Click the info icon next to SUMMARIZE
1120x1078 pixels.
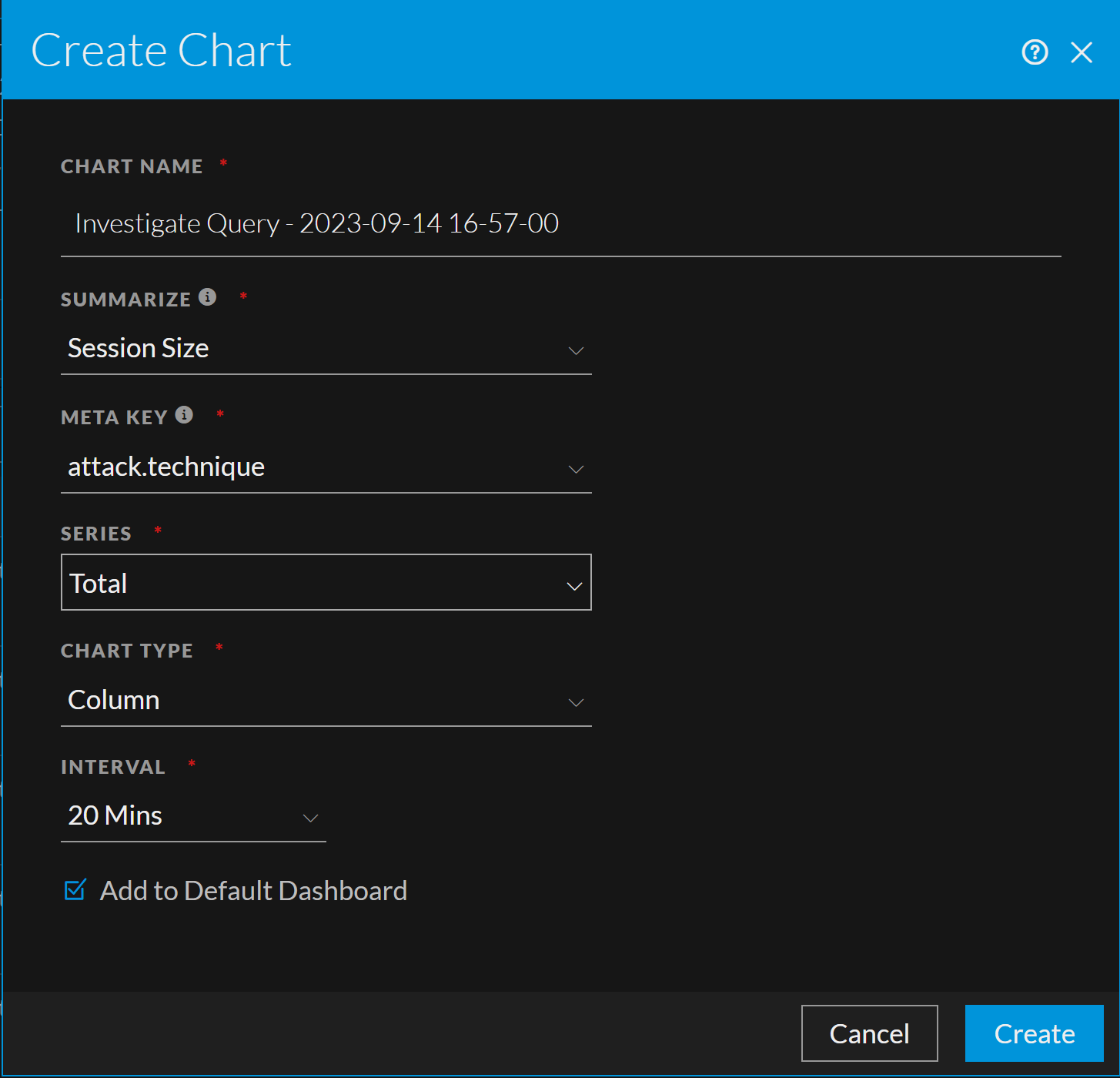coord(206,296)
